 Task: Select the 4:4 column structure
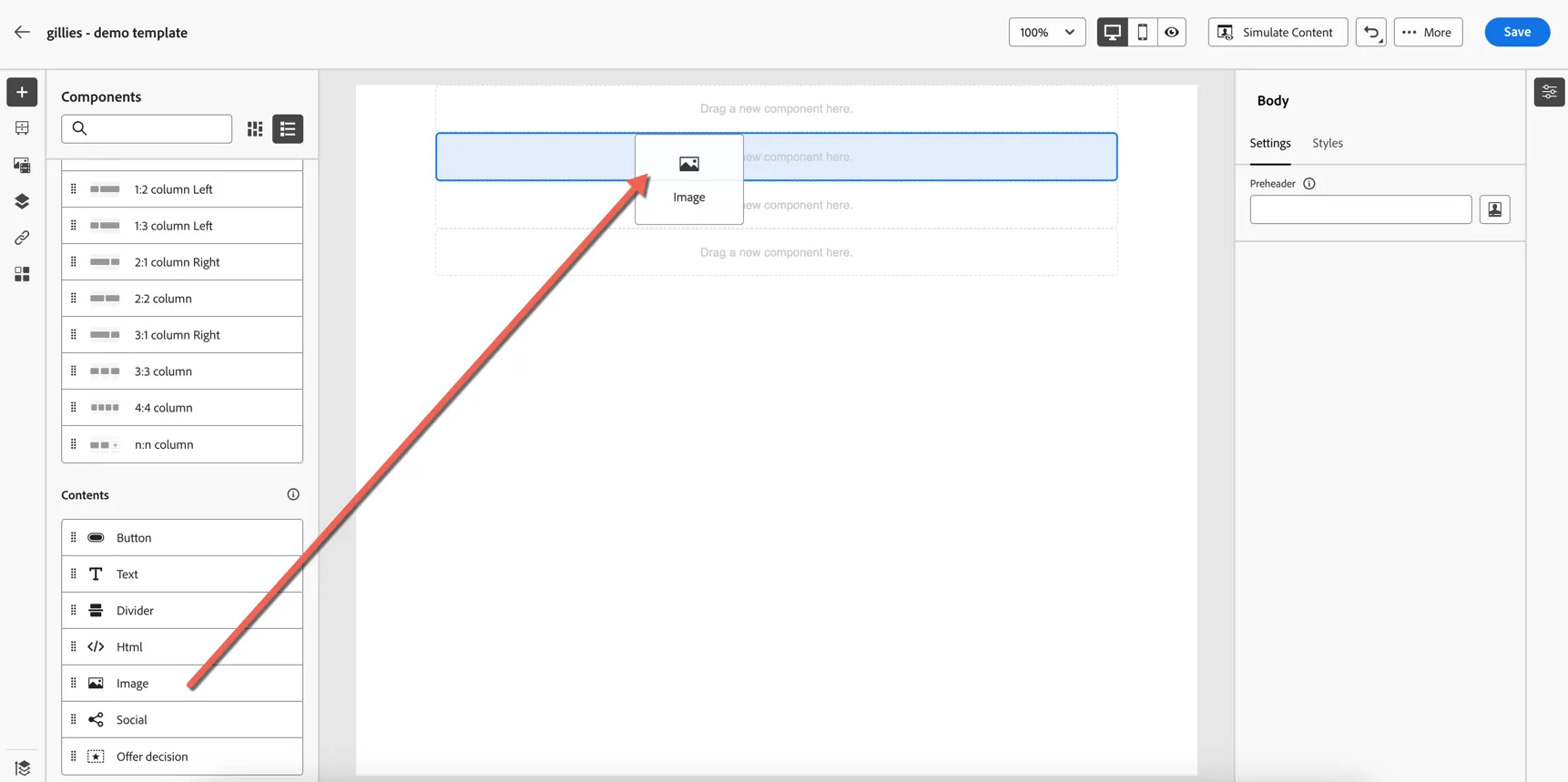(182, 408)
